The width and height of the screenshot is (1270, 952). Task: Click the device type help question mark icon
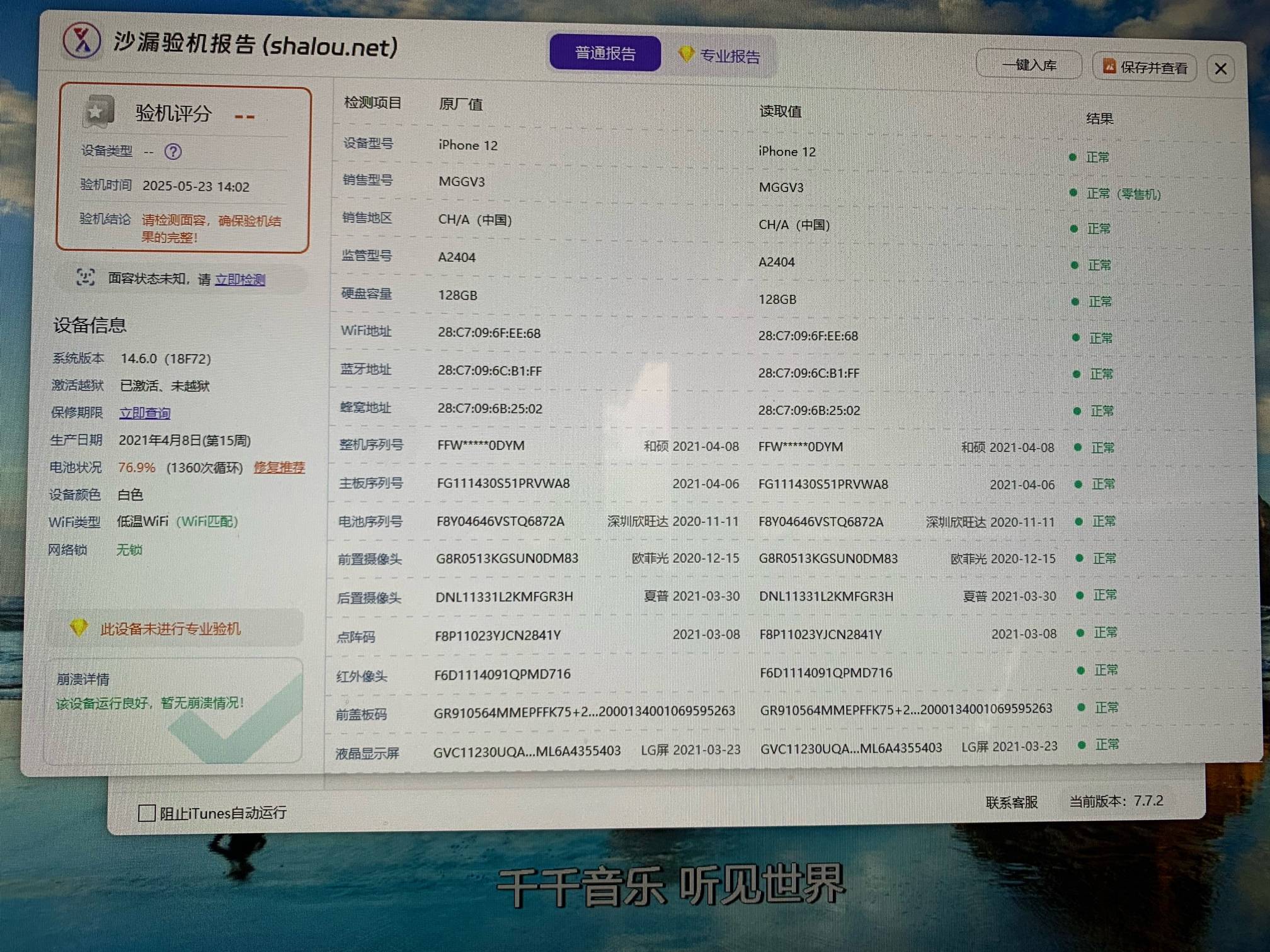173,152
